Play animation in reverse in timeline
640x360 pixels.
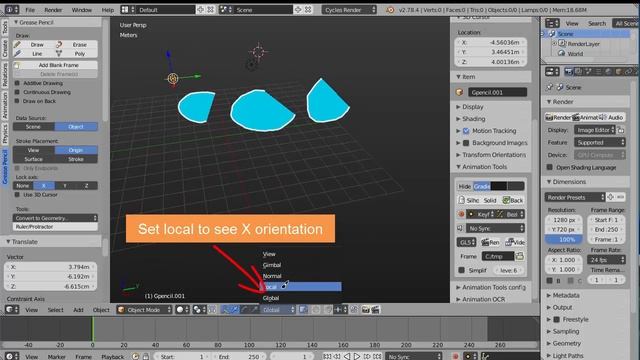(347, 356)
